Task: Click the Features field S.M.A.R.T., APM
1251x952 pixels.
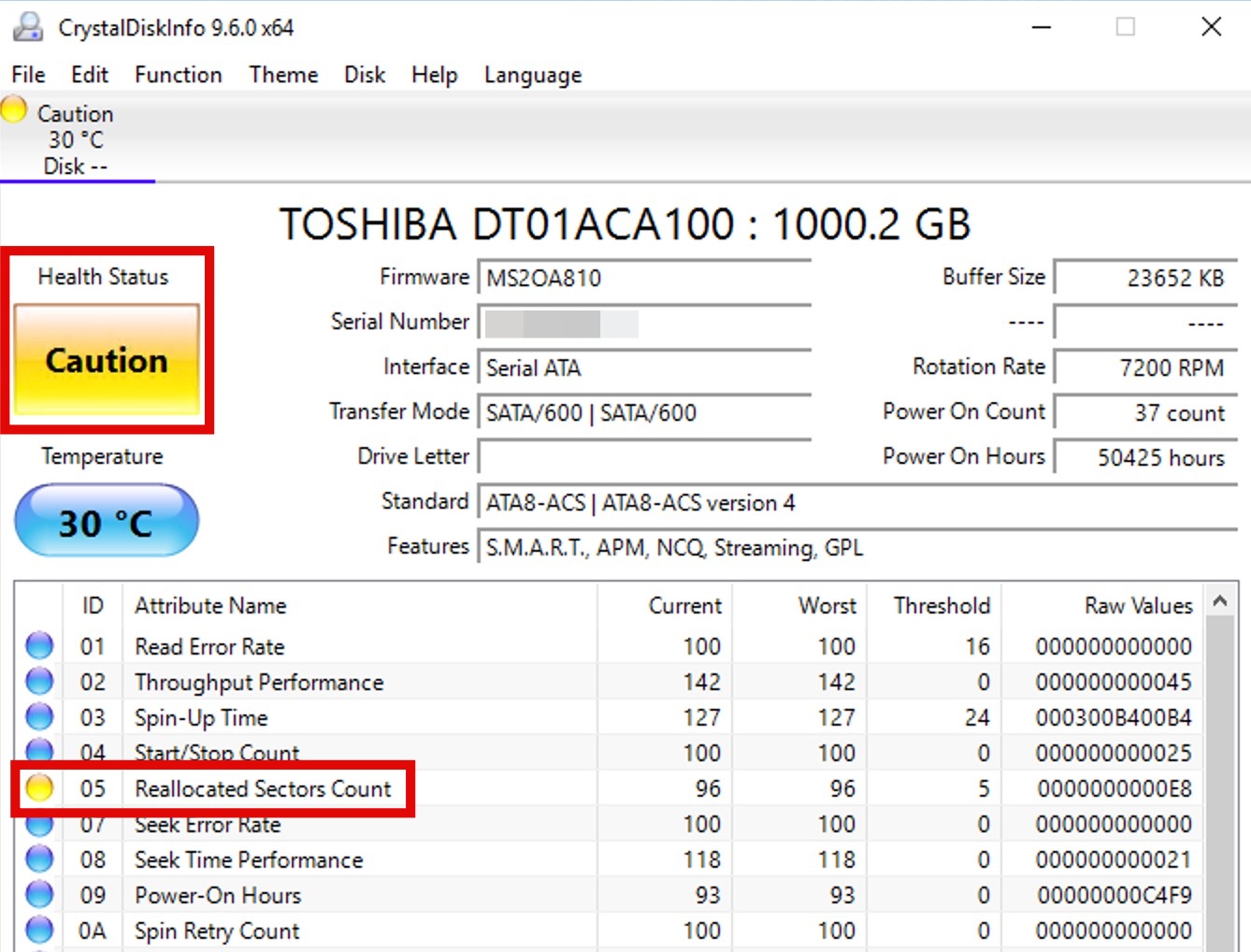Action: pyautogui.click(x=857, y=547)
